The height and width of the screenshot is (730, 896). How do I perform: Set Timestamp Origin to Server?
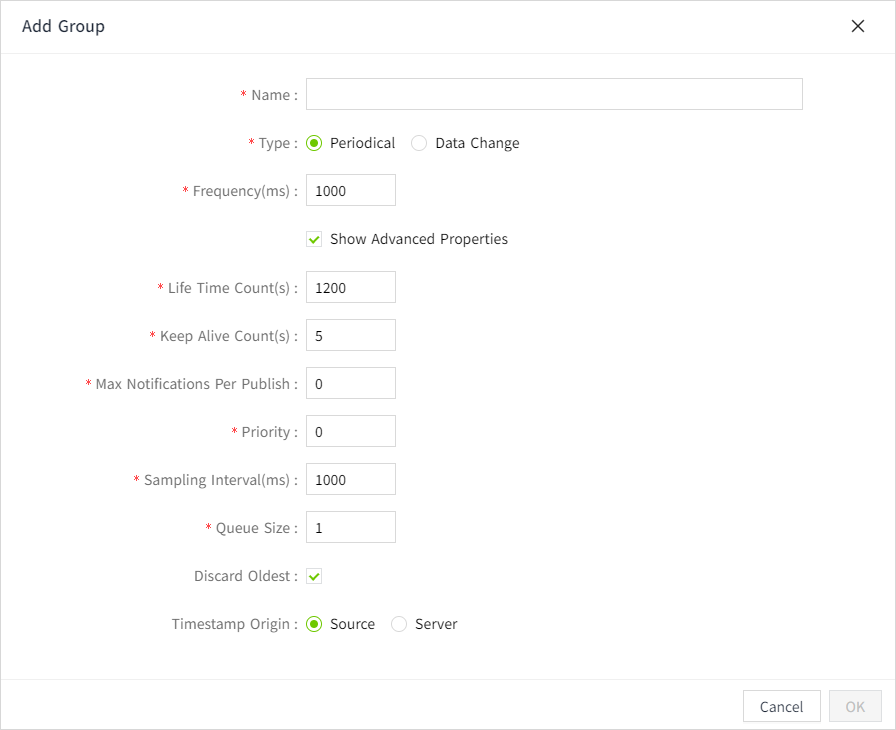point(399,624)
